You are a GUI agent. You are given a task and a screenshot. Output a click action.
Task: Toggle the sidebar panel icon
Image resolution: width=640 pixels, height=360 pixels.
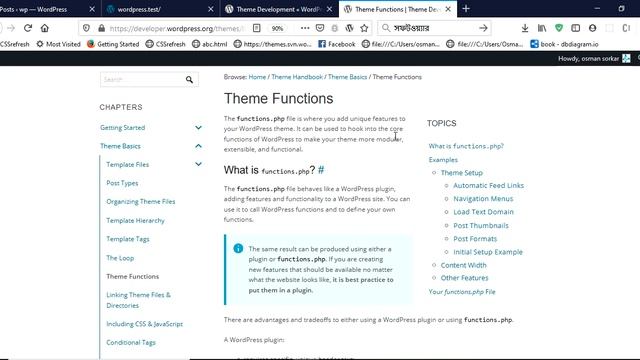pyautogui.click(x=576, y=28)
